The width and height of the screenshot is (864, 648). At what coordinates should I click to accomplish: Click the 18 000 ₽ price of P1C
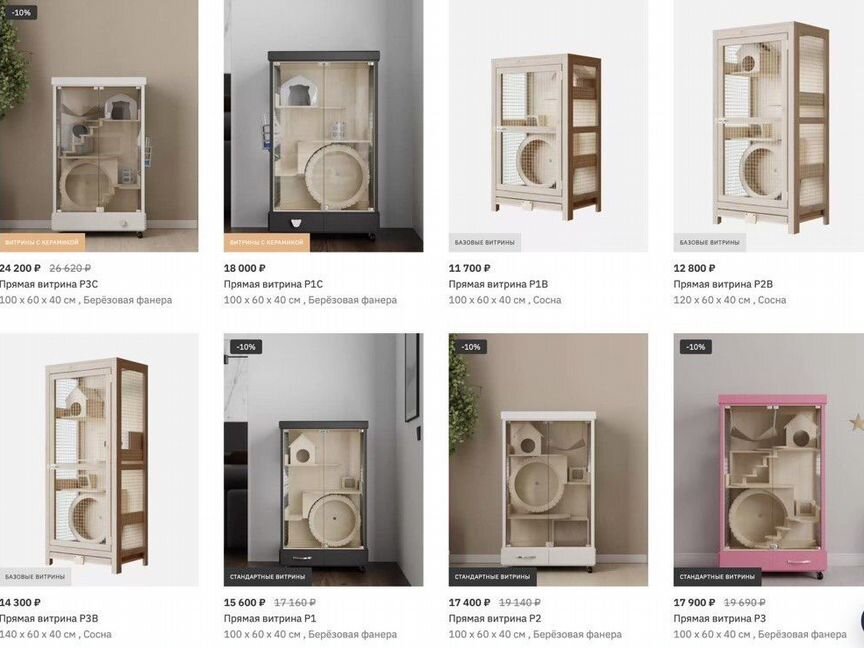click(245, 268)
